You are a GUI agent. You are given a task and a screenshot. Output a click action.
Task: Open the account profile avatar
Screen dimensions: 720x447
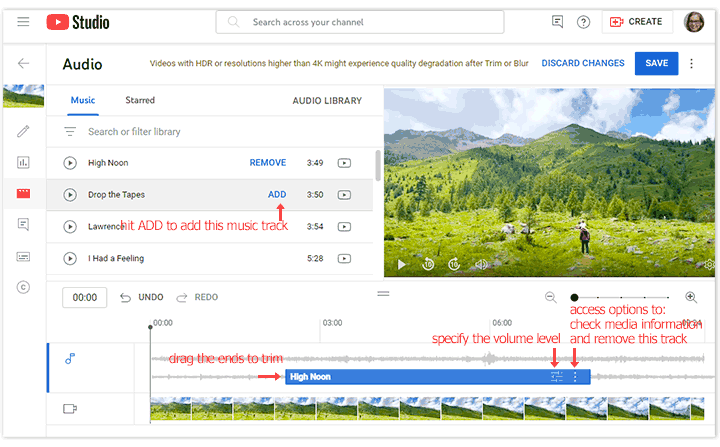(x=693, y=22)
